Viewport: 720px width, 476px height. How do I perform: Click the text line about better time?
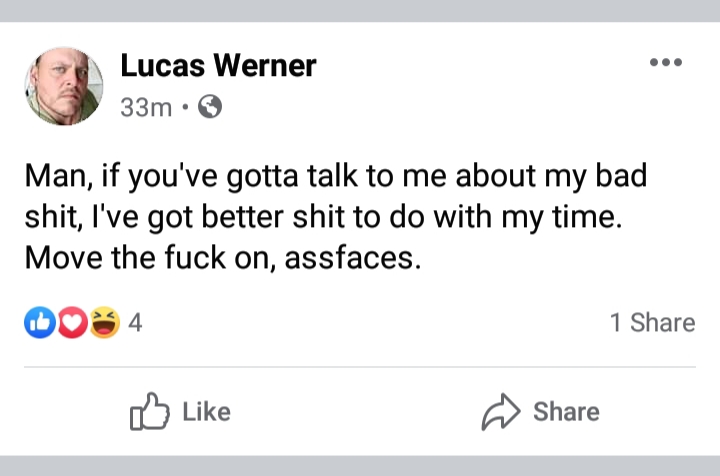tap(323, 217)
